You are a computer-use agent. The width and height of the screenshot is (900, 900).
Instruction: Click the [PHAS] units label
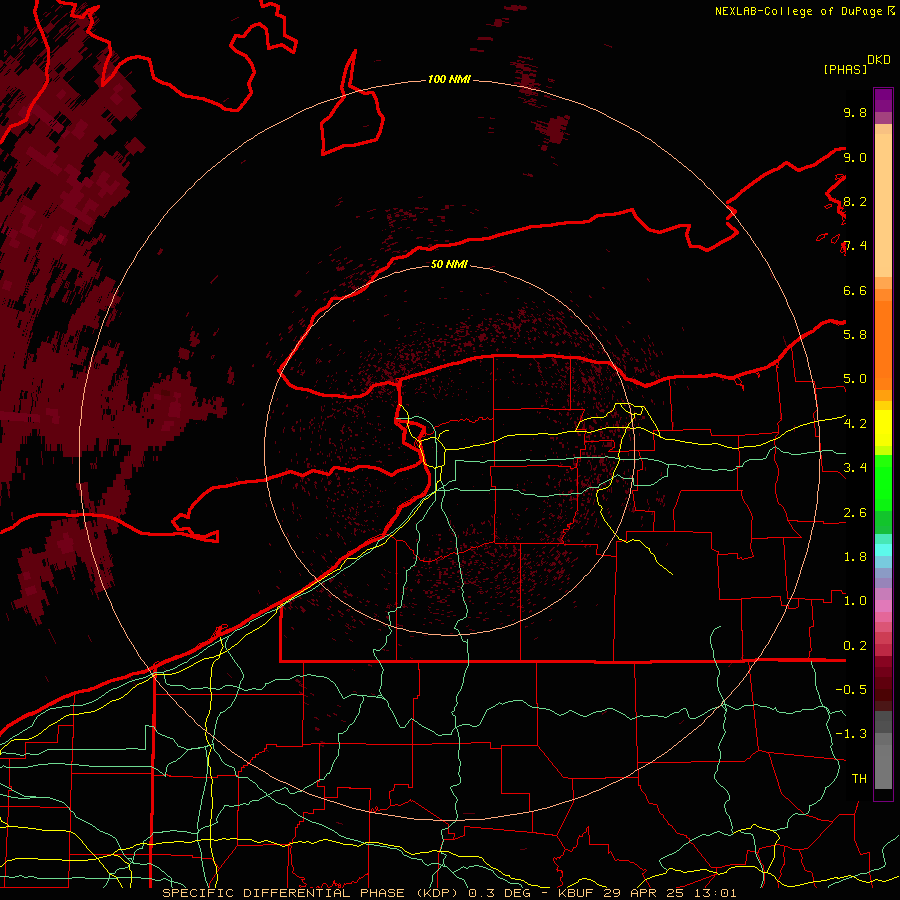pos(845,69)
